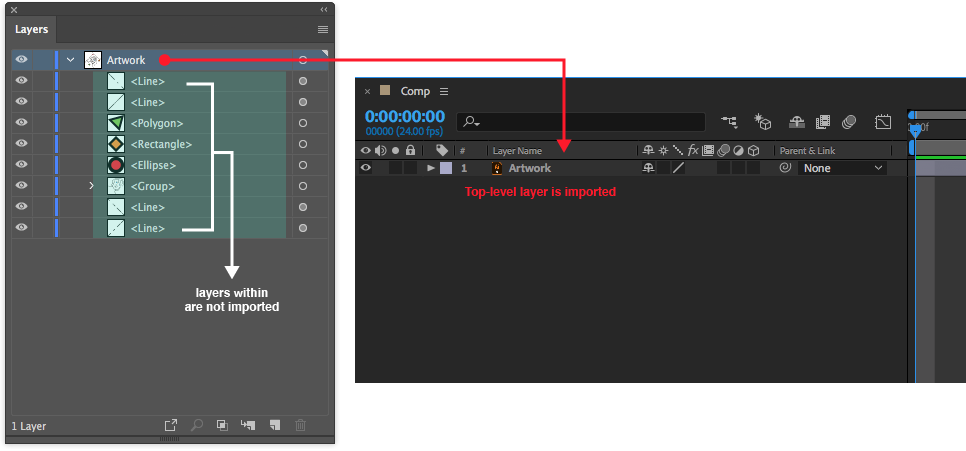The image size is (966, 451).
Task: Click the Video eye column header icon
Action: (x=365, y=150)
